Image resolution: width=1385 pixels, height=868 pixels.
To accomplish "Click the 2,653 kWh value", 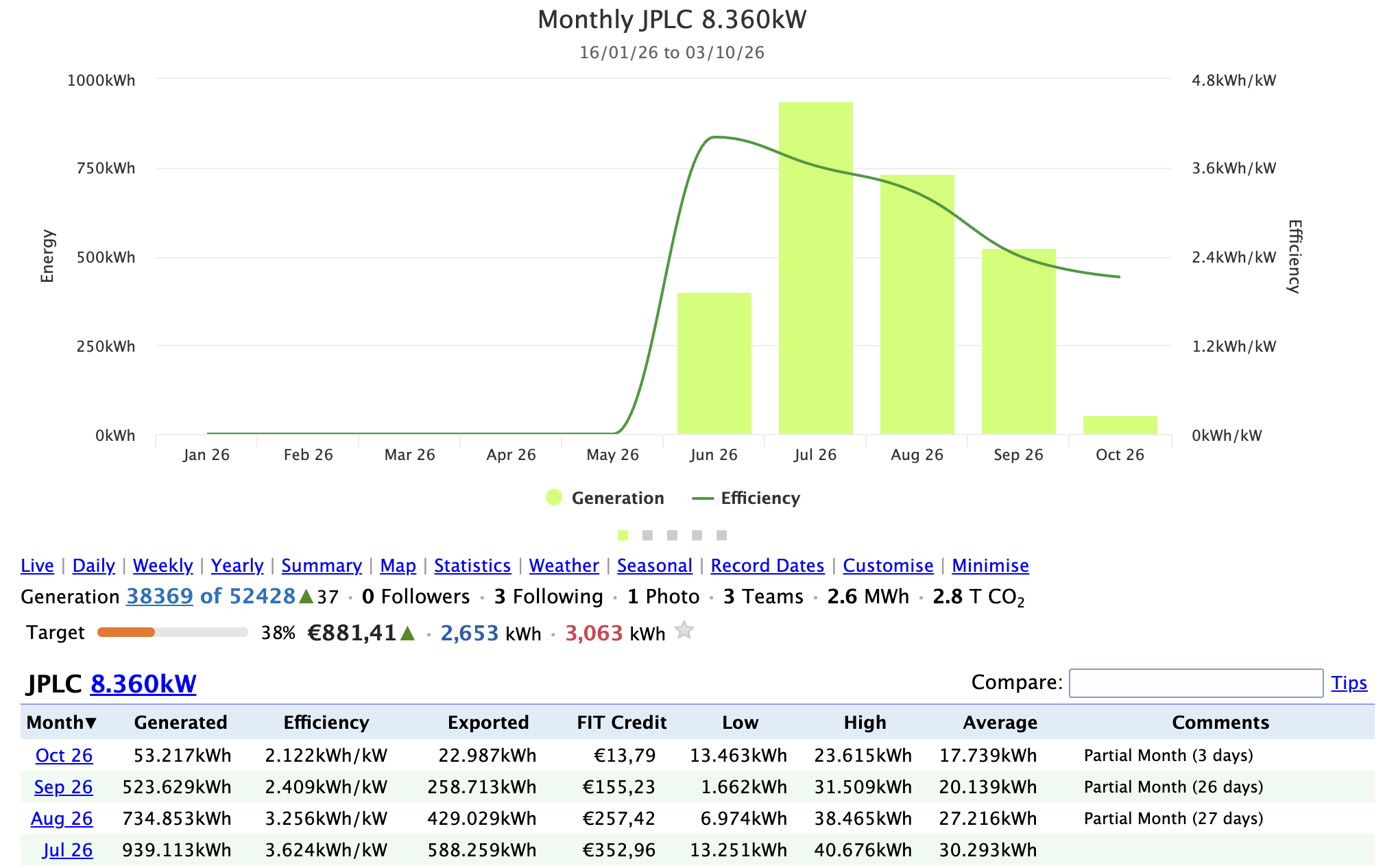I will point(491,633).
